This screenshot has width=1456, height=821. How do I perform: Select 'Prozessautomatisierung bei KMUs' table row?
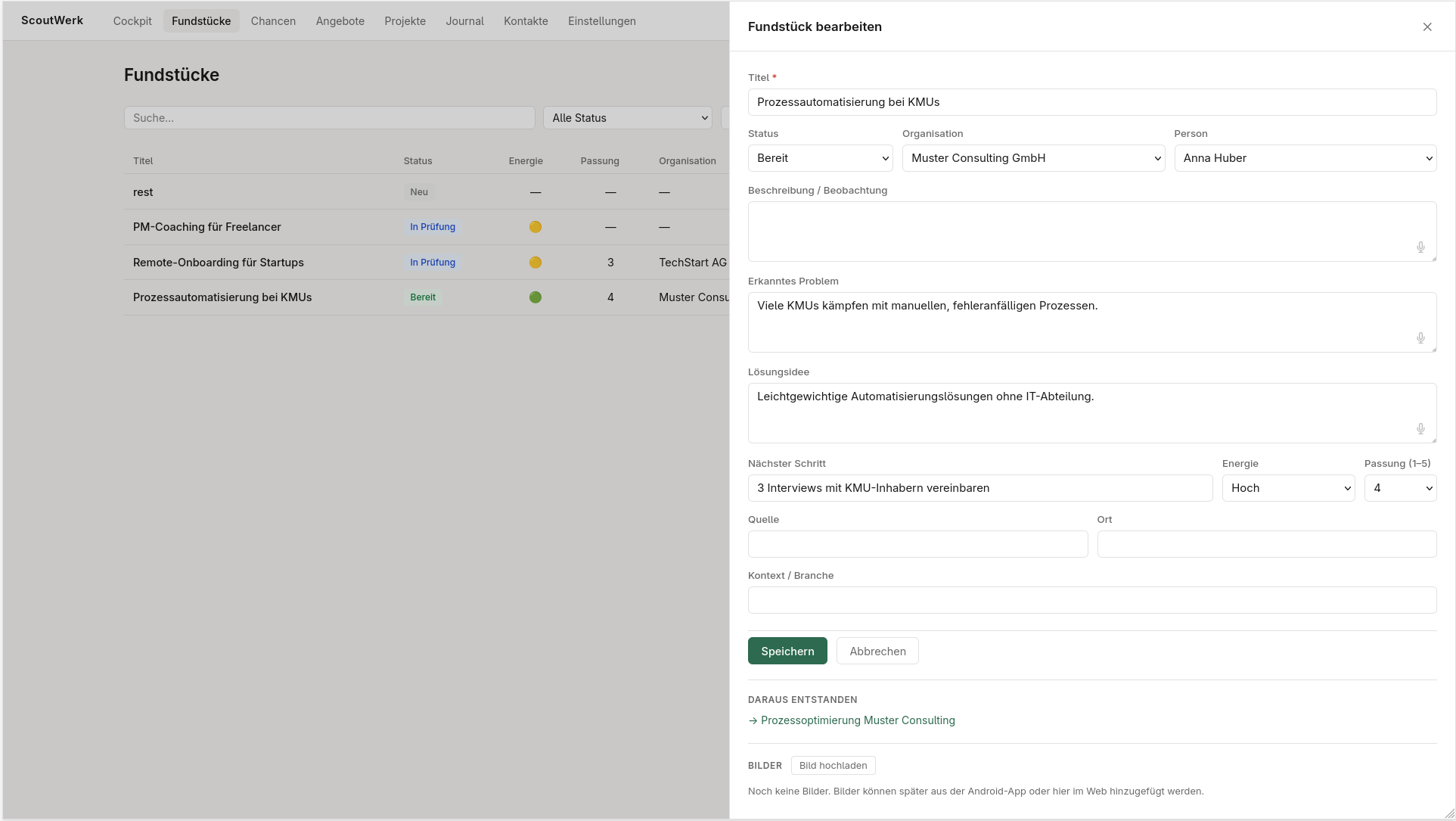click(427, 297)
